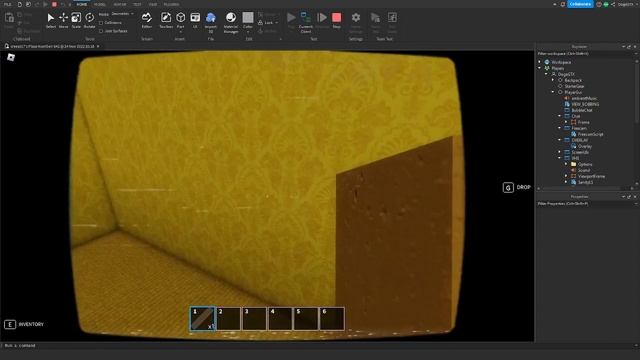640x360 pixels.
Task: Switch to the VIEW ribbon tab
Action: (x=153, y=4)
